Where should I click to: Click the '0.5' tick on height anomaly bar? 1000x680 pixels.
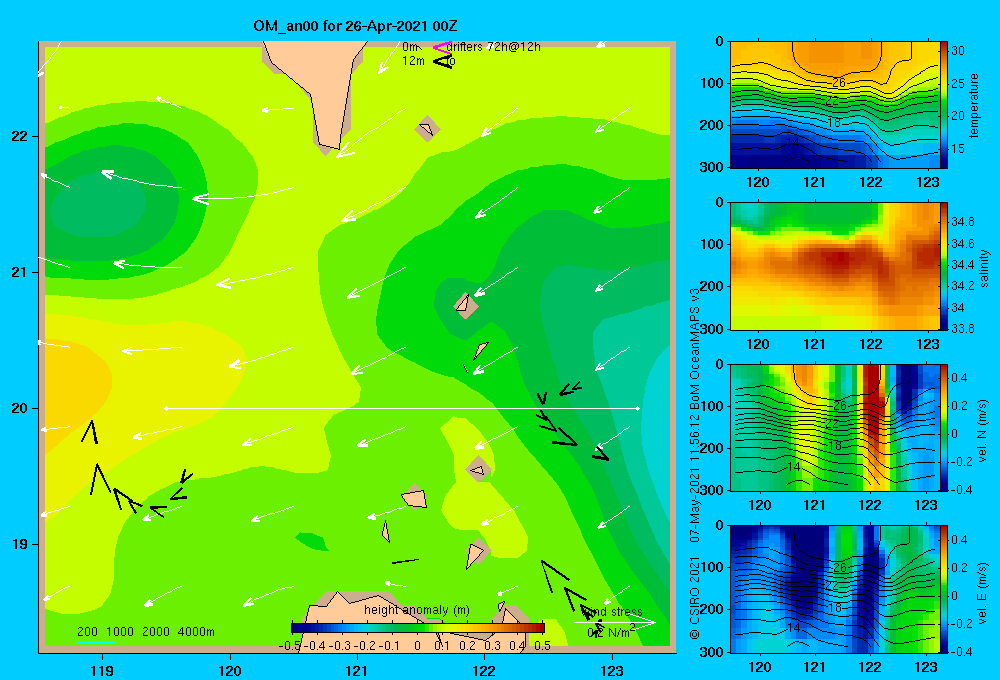[x=543, y=646]
